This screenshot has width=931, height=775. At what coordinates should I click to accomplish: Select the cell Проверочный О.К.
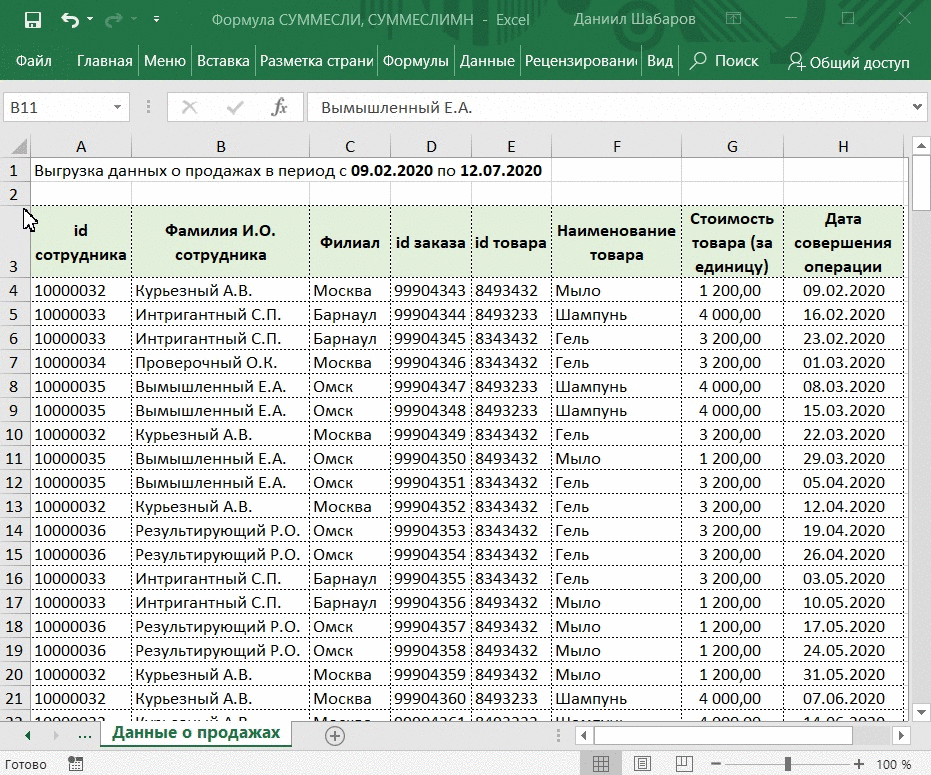(220, 362)
